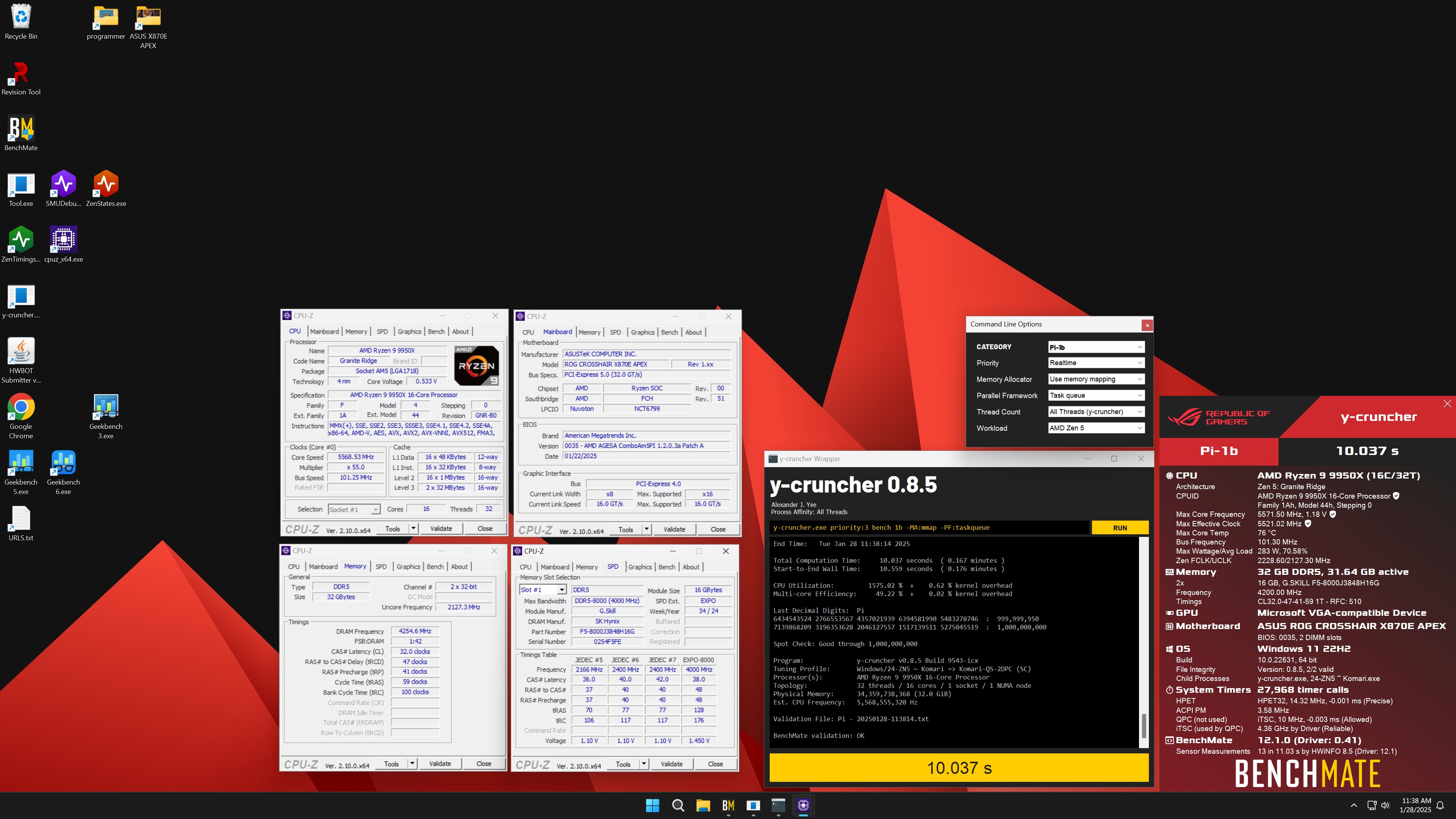
Task: Open Windows Start menu
Action: click(652, 805)
